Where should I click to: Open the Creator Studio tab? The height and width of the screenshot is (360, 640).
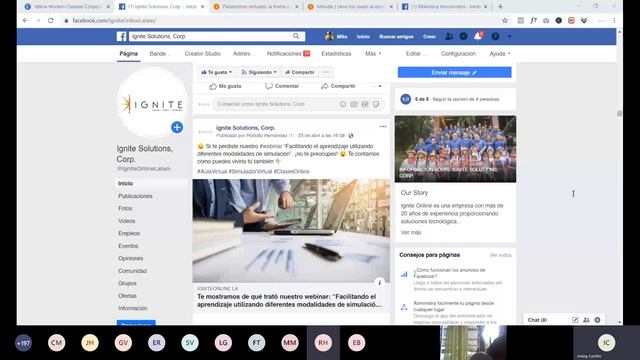[202, 53]
